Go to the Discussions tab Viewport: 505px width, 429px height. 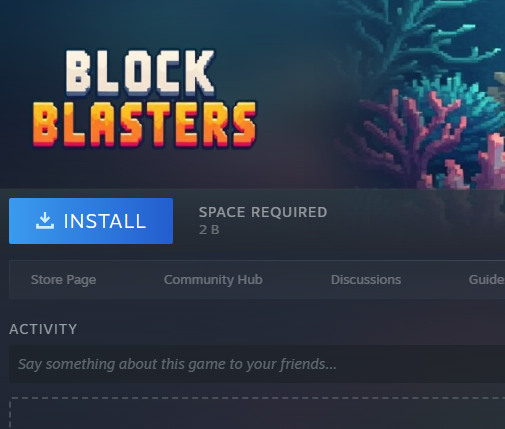tap(366, 279)
